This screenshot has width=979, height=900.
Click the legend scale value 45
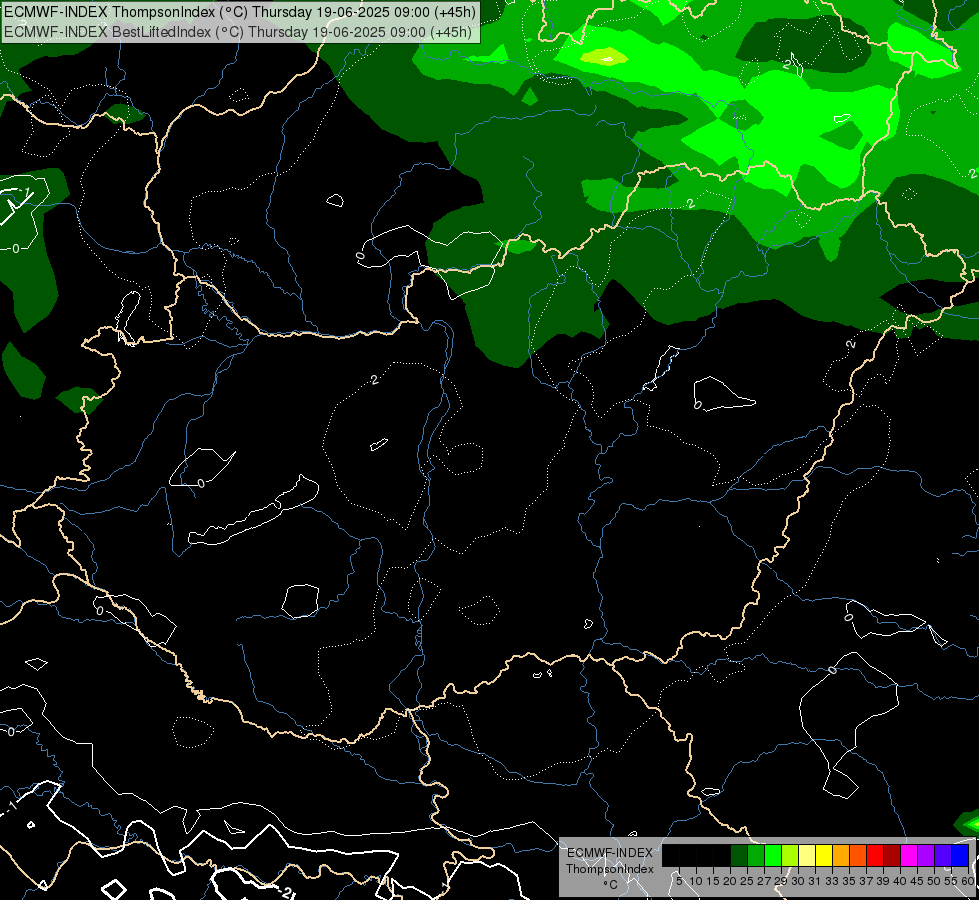(x=917, y=881)
